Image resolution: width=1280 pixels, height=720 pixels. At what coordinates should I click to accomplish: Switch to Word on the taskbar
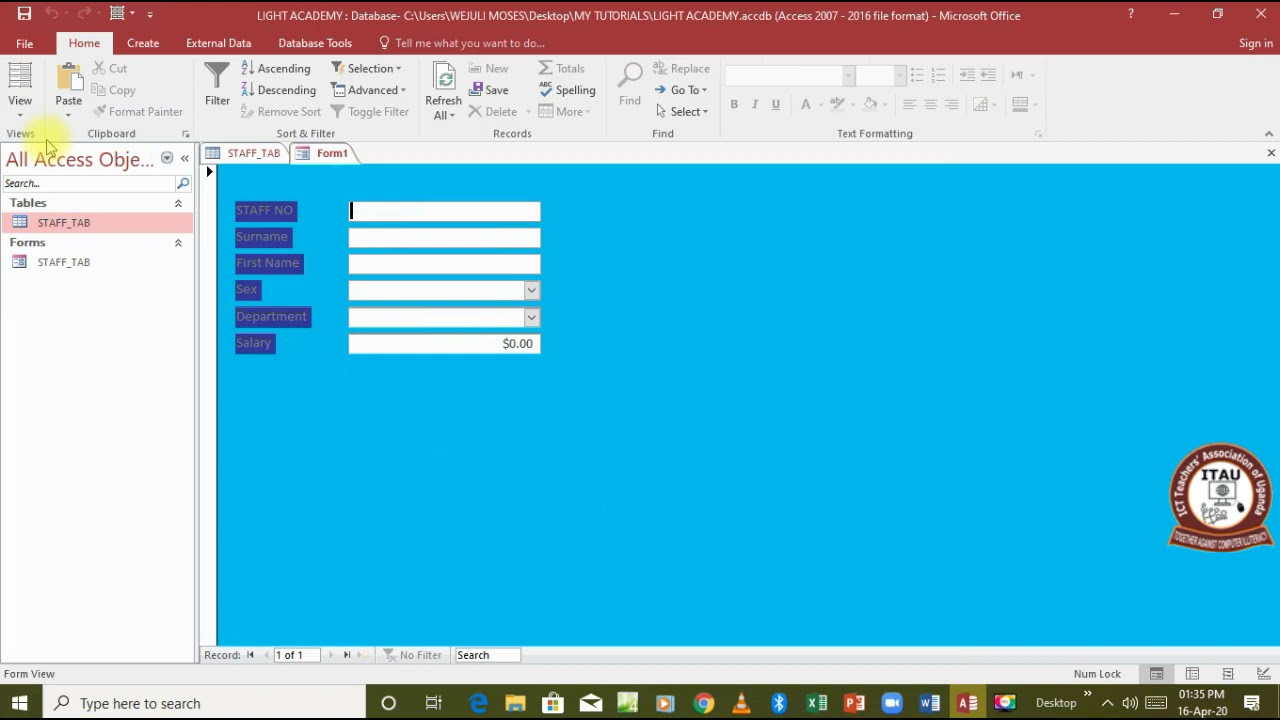[x=930, y=703]
